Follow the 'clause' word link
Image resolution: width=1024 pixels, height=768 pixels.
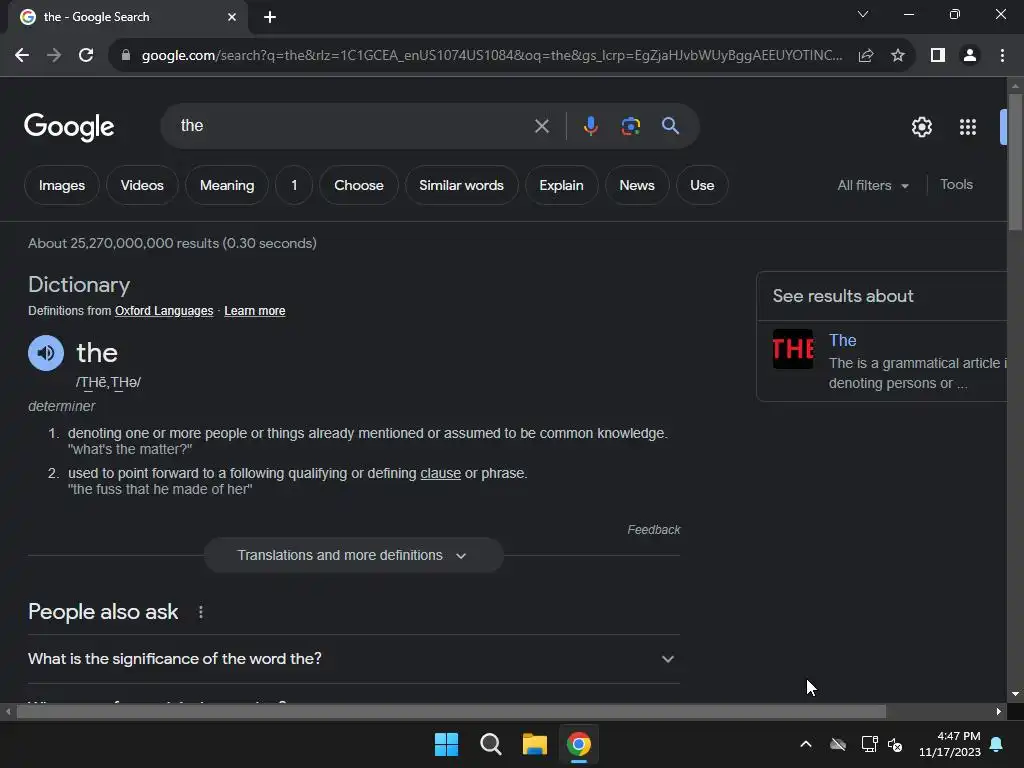point(440,473)
